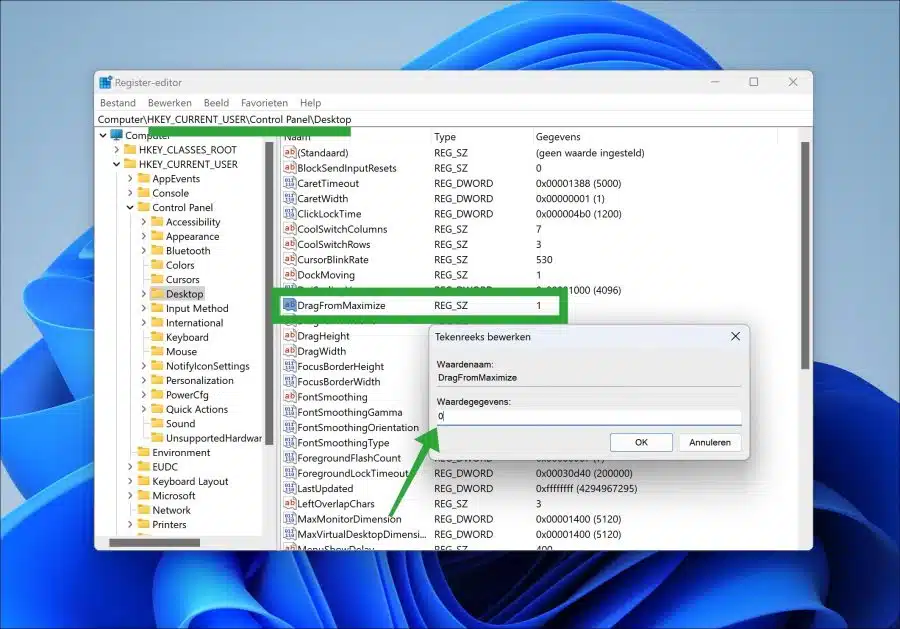900x629 pixels.
Task: Select the UnsupportedHardwar tree key
Action: point(214,438)
